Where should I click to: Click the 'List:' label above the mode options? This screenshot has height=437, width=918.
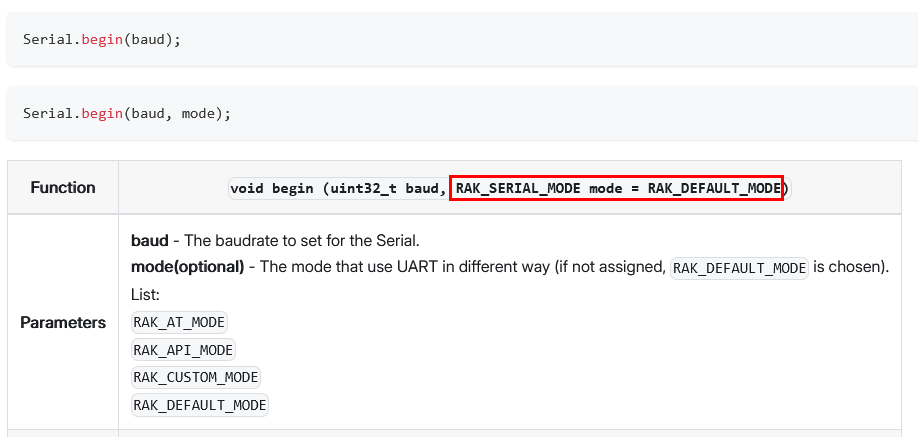point(146,295)
